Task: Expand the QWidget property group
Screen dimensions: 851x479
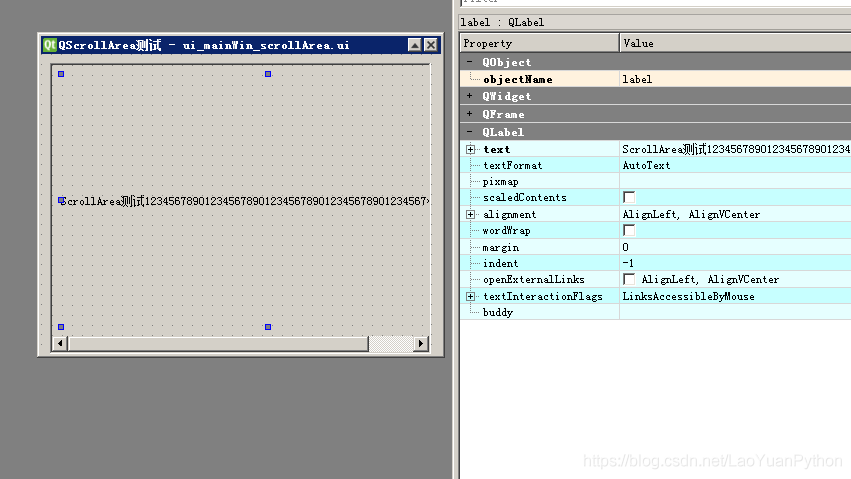Action: tap(470, 96)
